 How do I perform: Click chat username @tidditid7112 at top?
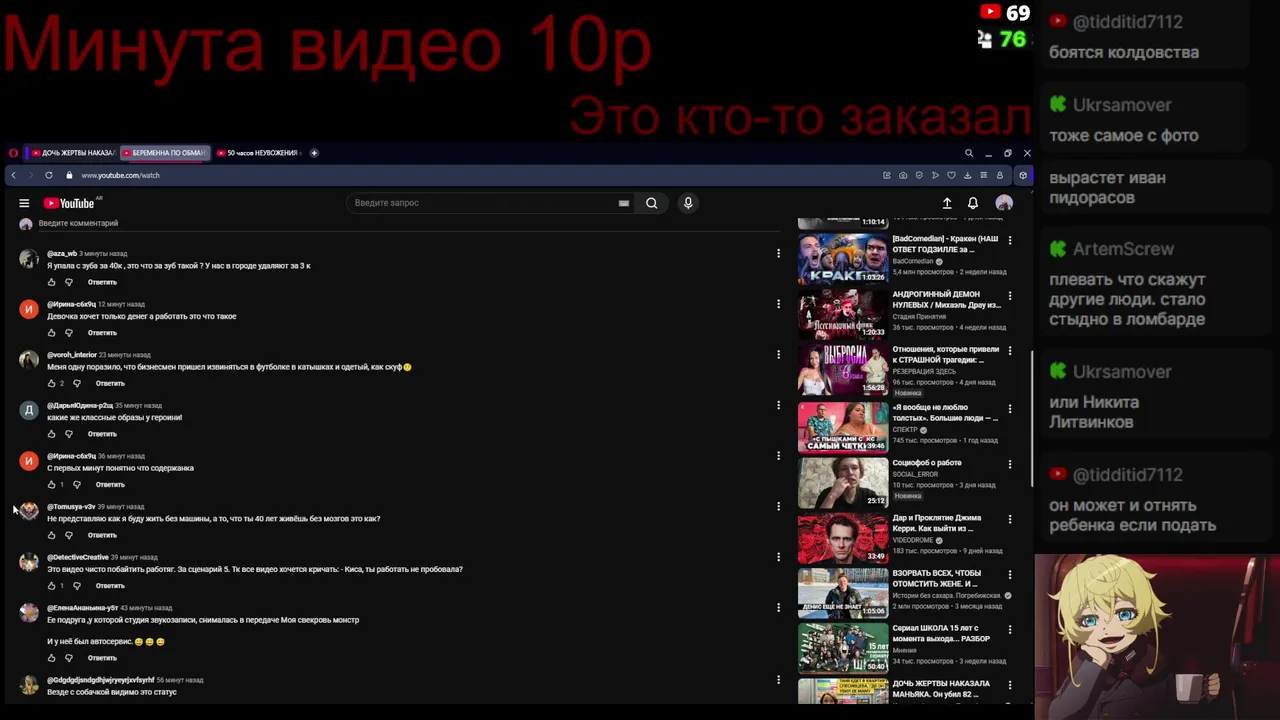[1127, 22]
